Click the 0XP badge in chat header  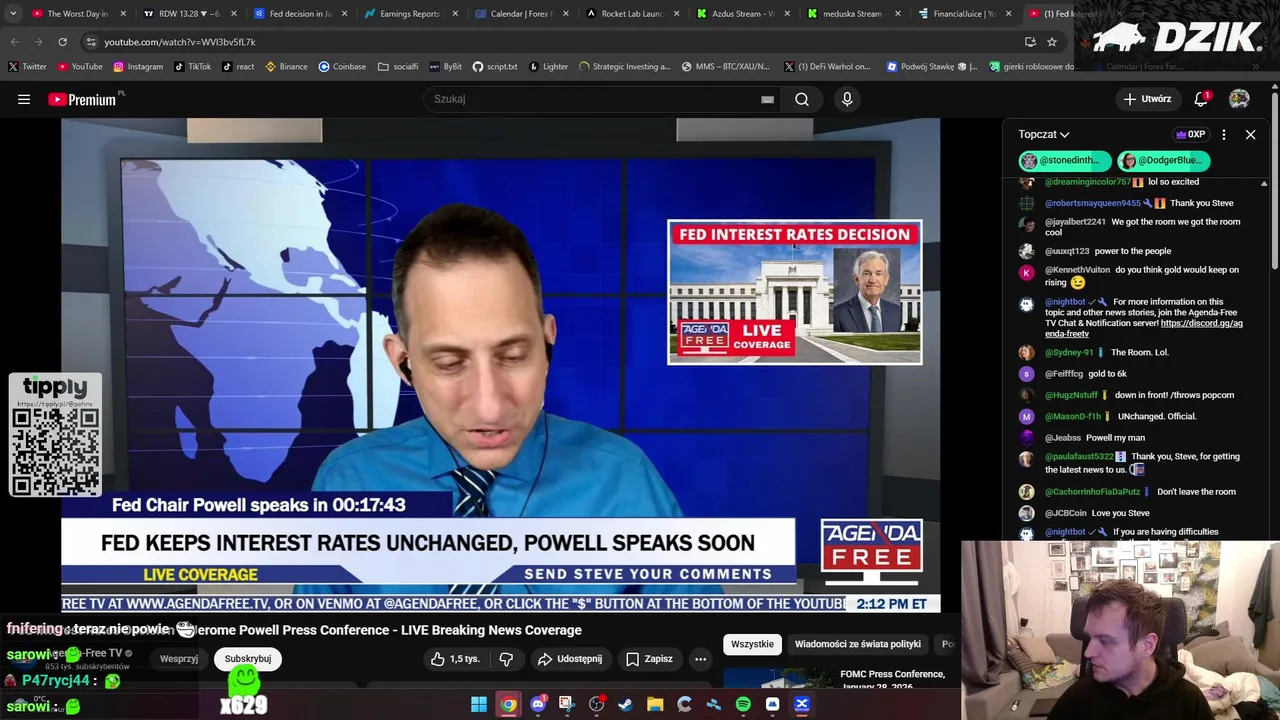click(1190, 134)
